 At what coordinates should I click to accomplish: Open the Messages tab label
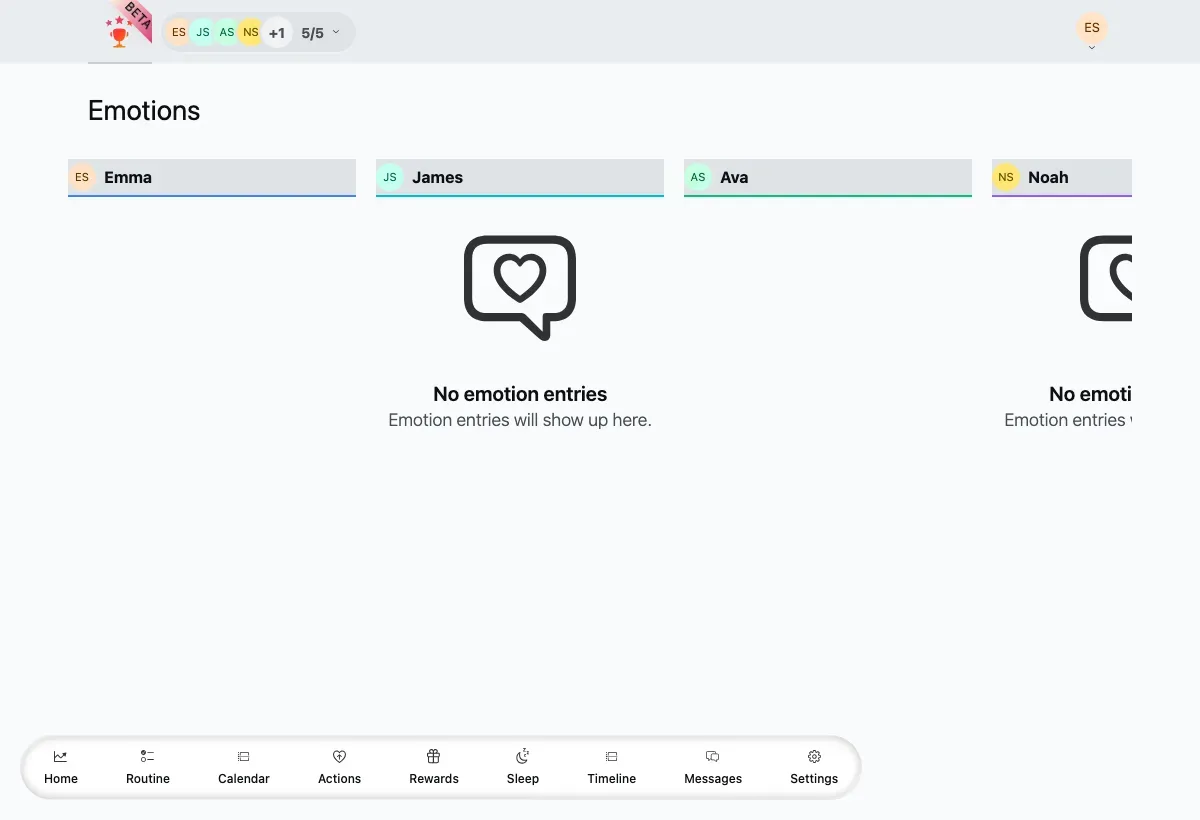tap(713, 779)
